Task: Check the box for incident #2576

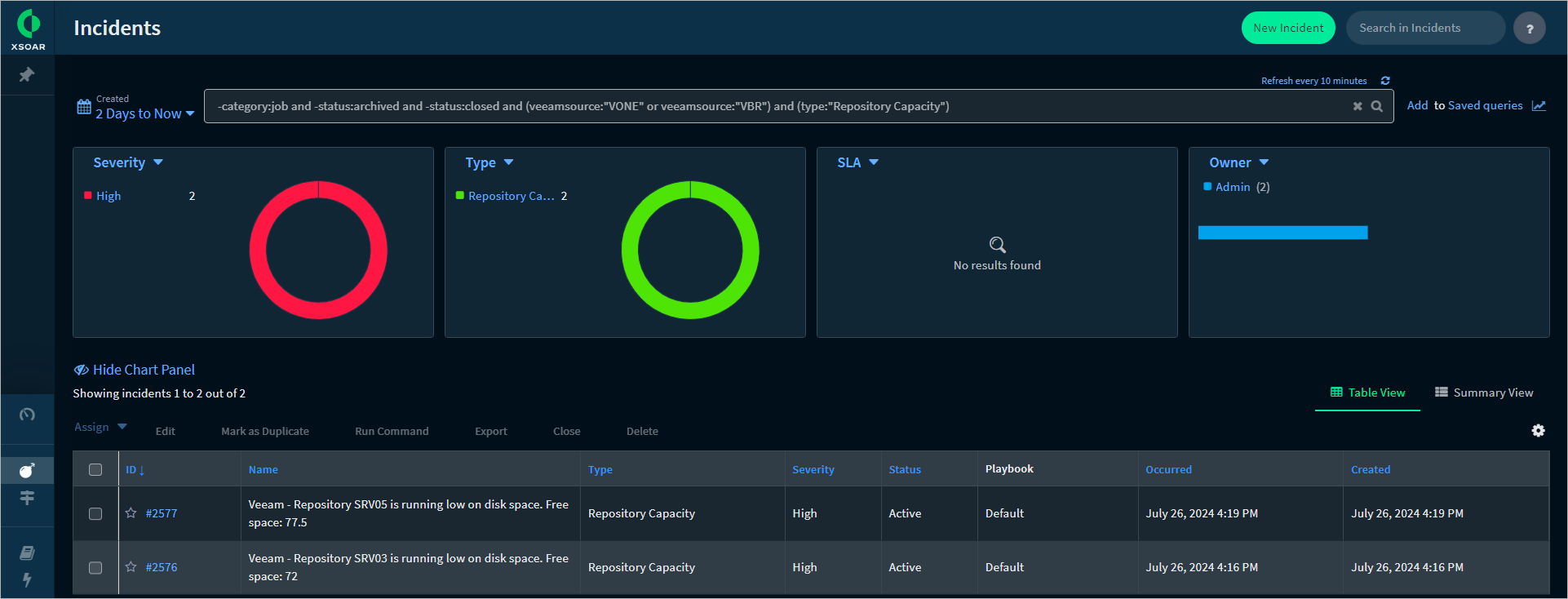Action: pyautogui.click(x=95, y=567)
